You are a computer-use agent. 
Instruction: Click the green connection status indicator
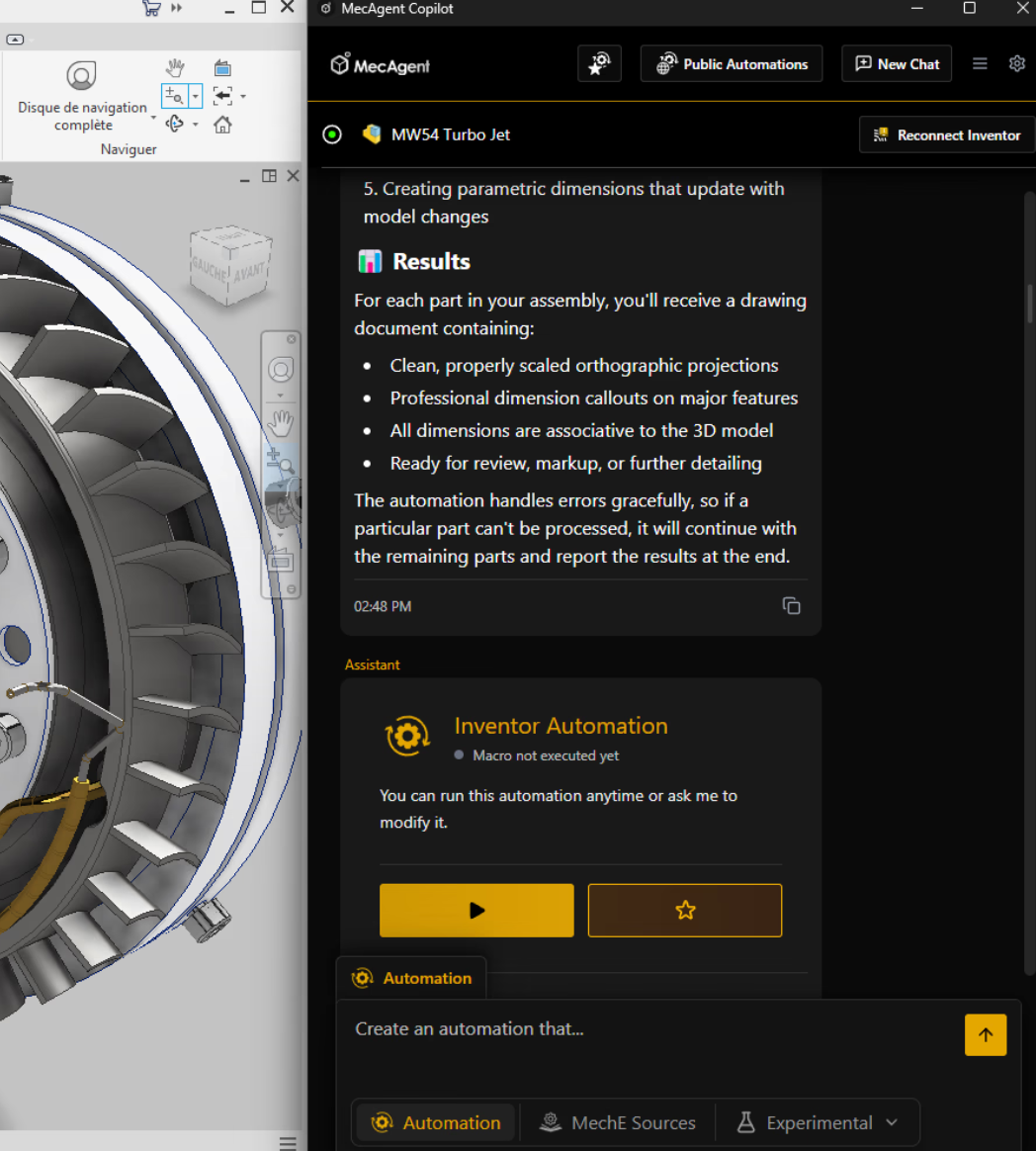click(332, 134)
